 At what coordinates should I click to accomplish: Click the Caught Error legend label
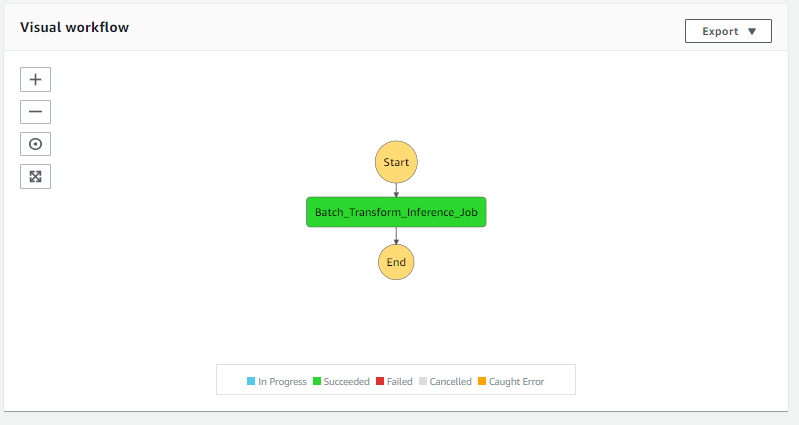pyautogui.click(x=517, y=381)
